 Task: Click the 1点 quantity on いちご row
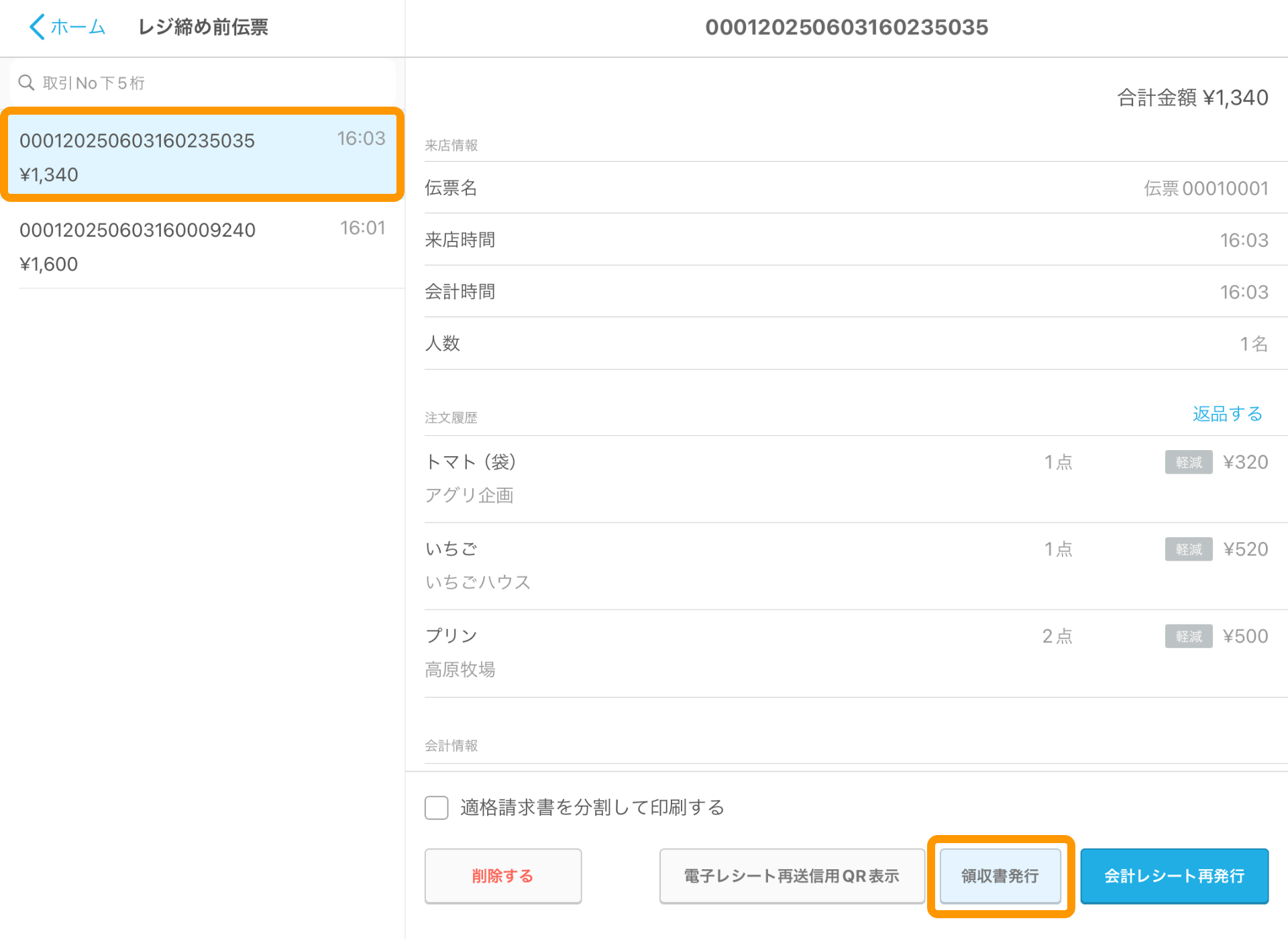pos(1059,549)
